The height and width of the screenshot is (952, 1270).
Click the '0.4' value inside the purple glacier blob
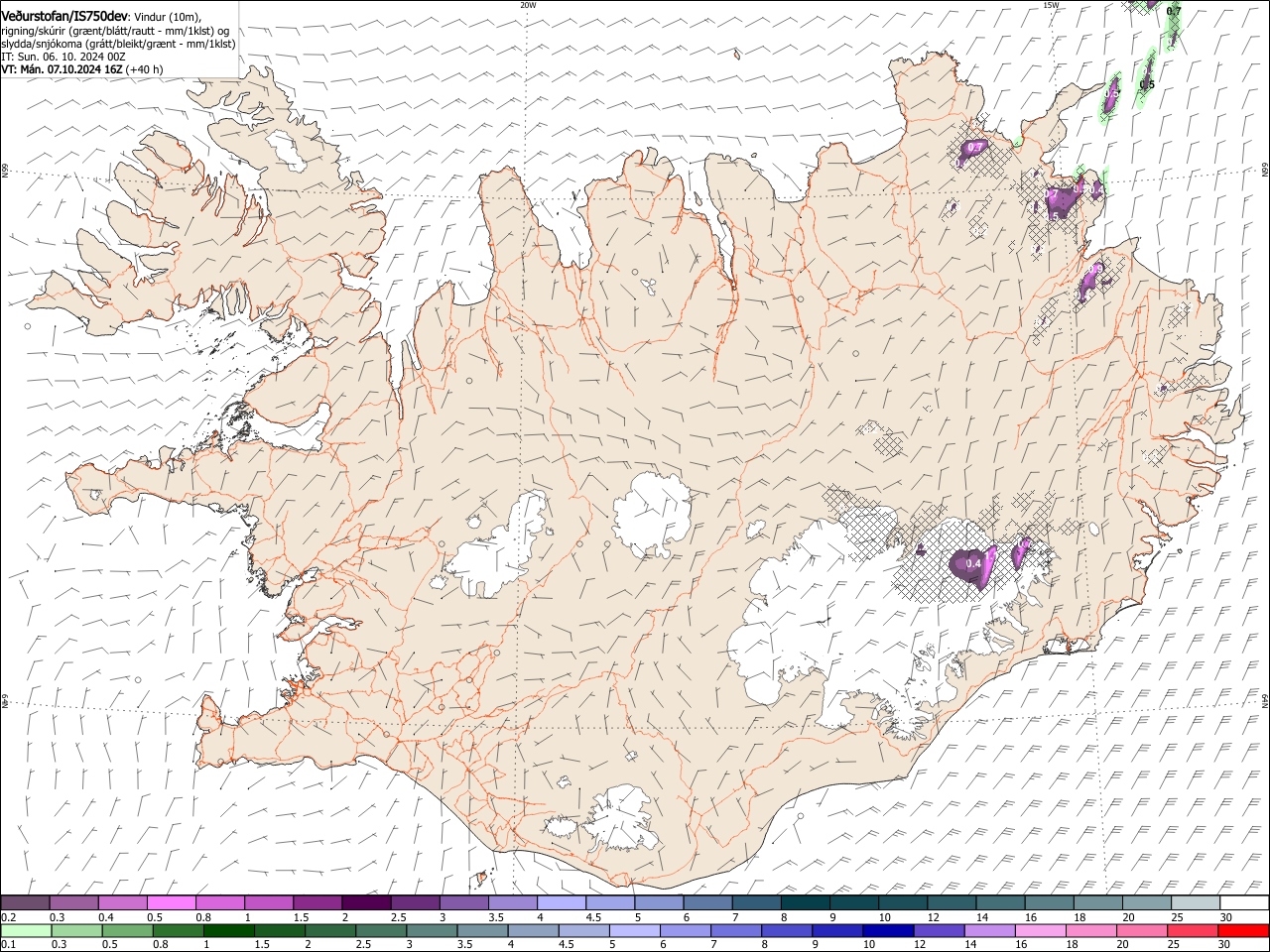click(973, 564)
